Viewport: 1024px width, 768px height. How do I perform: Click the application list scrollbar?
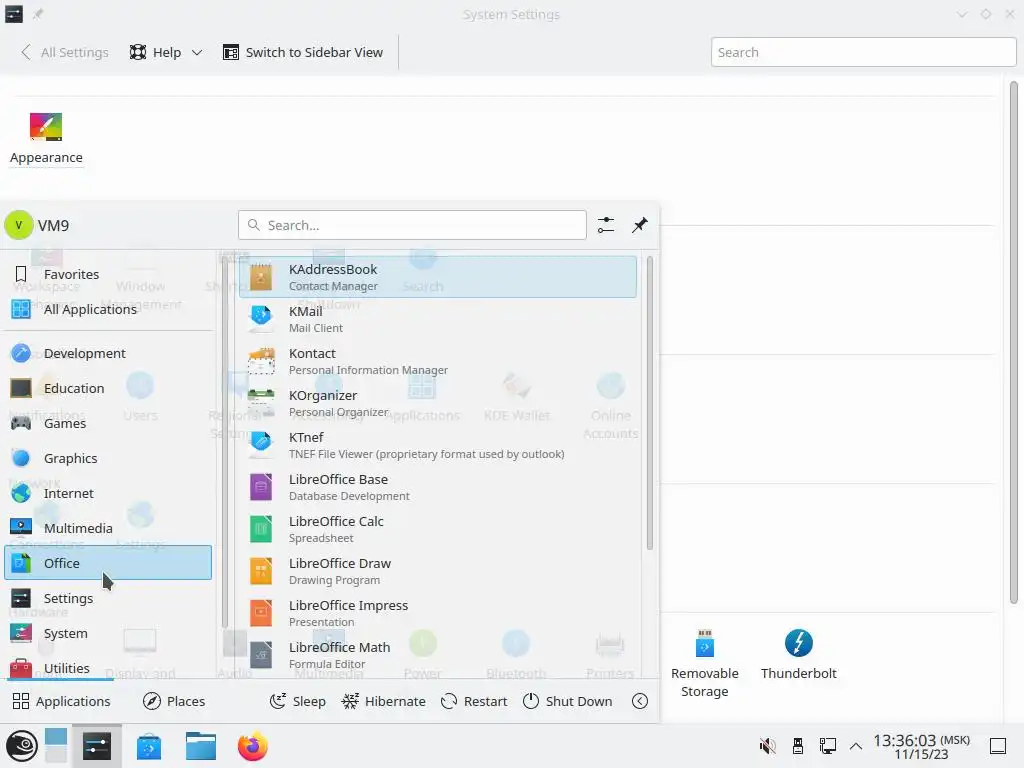649,403
